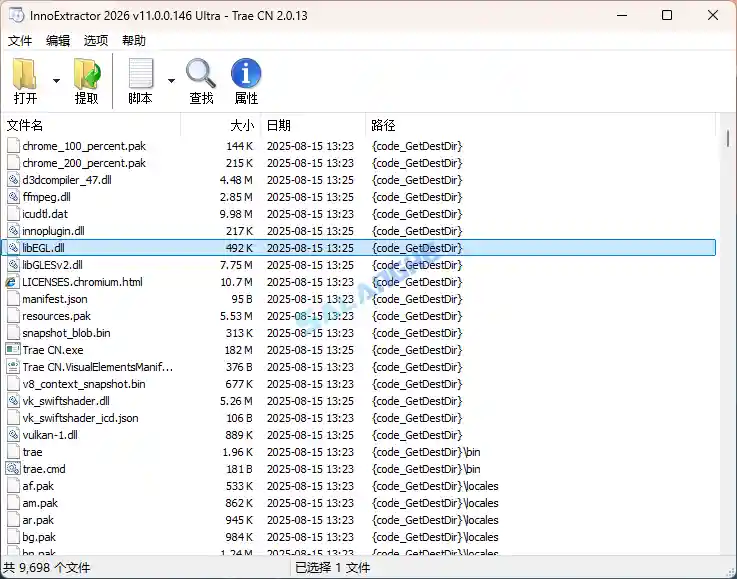Select the vulkan-1.dll file icon
Viewport: 737px width, 579px height.
[14, 435]
